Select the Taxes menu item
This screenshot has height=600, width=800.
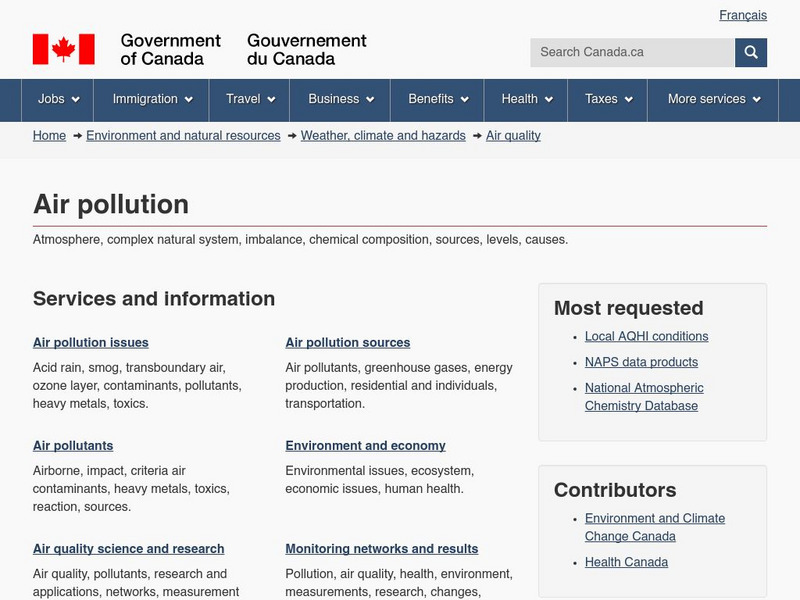pos(608,99)
